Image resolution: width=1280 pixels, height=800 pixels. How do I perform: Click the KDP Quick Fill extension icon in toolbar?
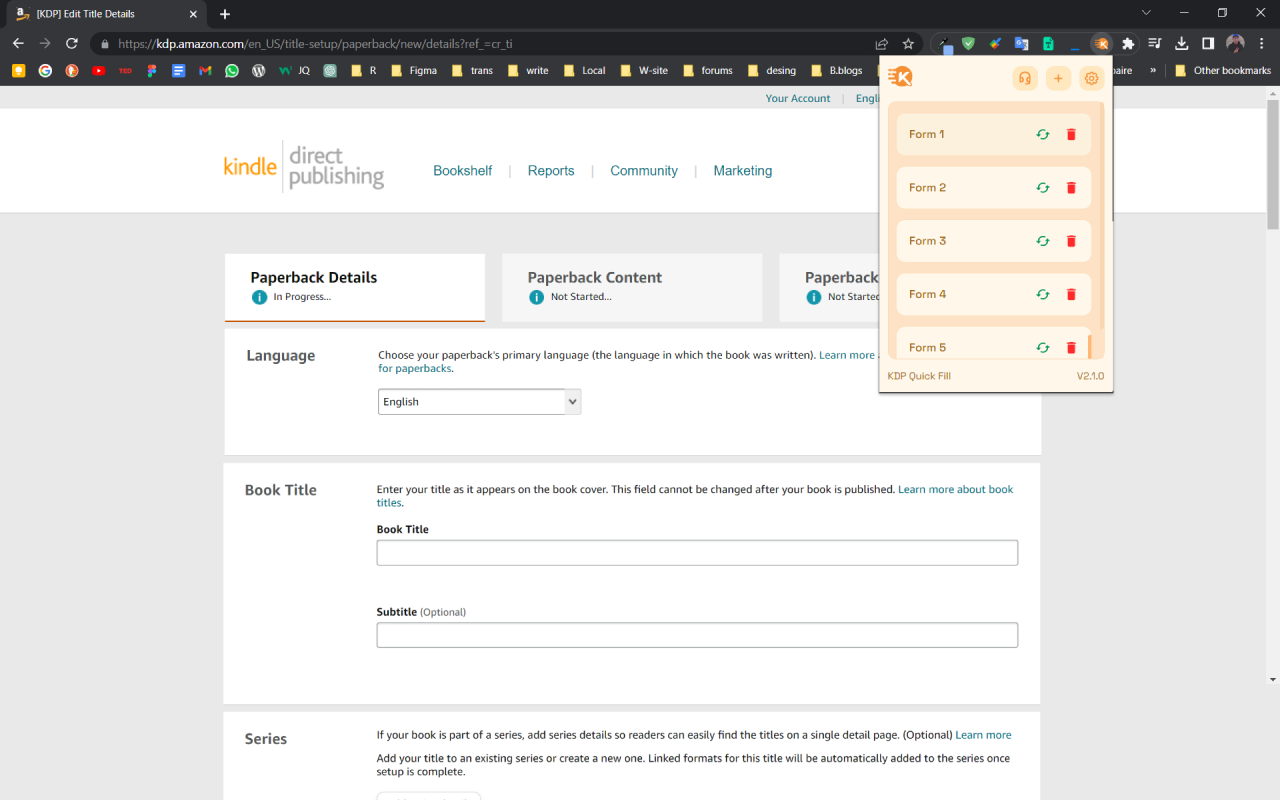(x=1101, y=44)
